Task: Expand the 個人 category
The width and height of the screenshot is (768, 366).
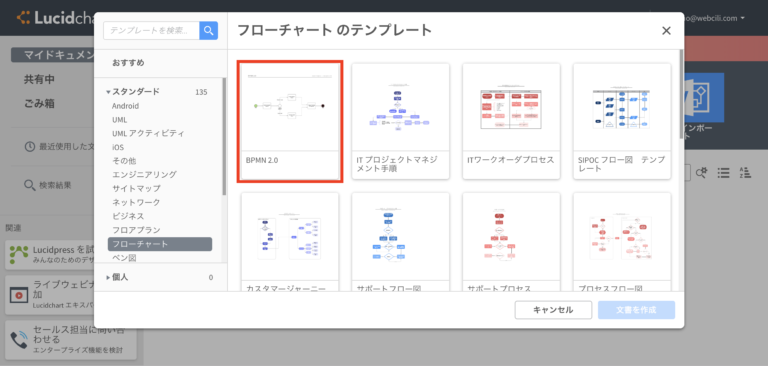Action: pyautogui.click(x=108, y=277)
